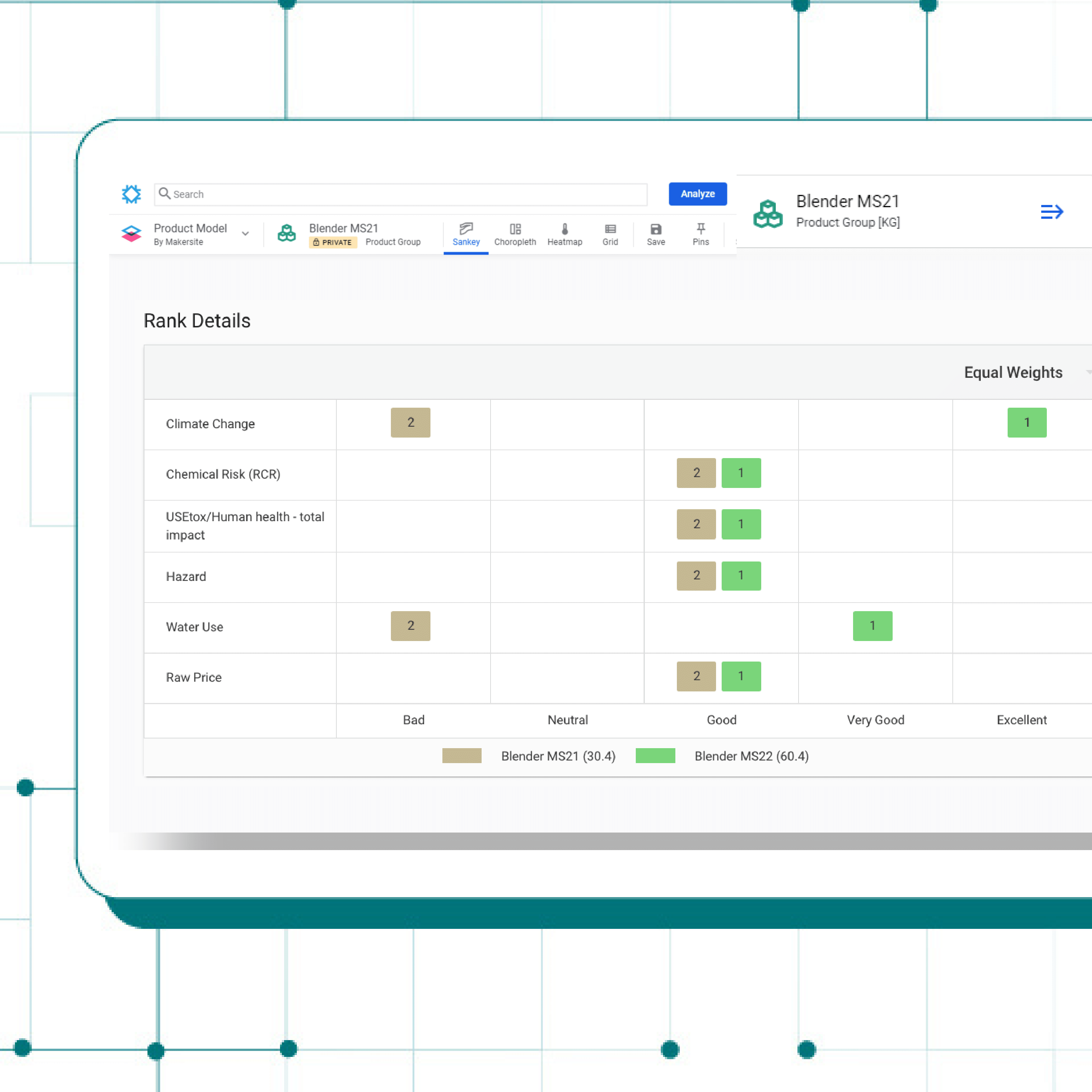This screenshot has width=1092, height=1092.
Task: Click the PRIVATE lock badge
Action: [332, 242]
